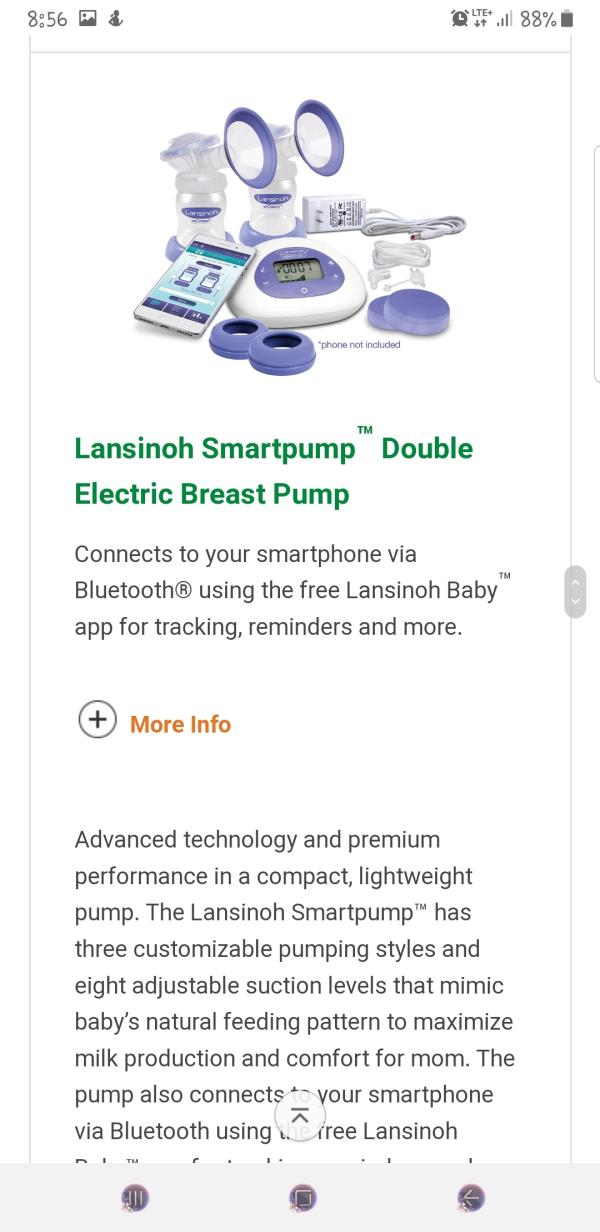Open recent apps from navigation bar
The height and width of the screenshot is (1232, 600).
pyautogui.click(x=135, y=1197)
